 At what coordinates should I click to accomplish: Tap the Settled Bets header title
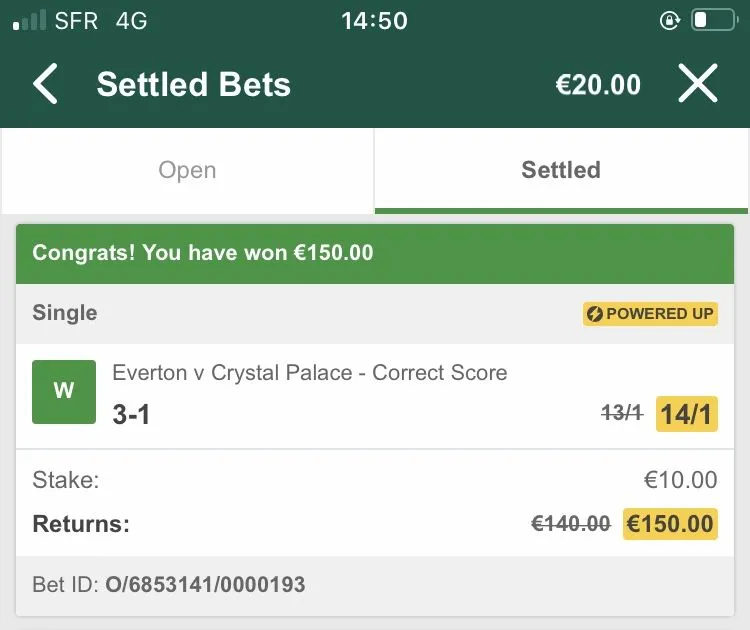click(x=193, y=85)
